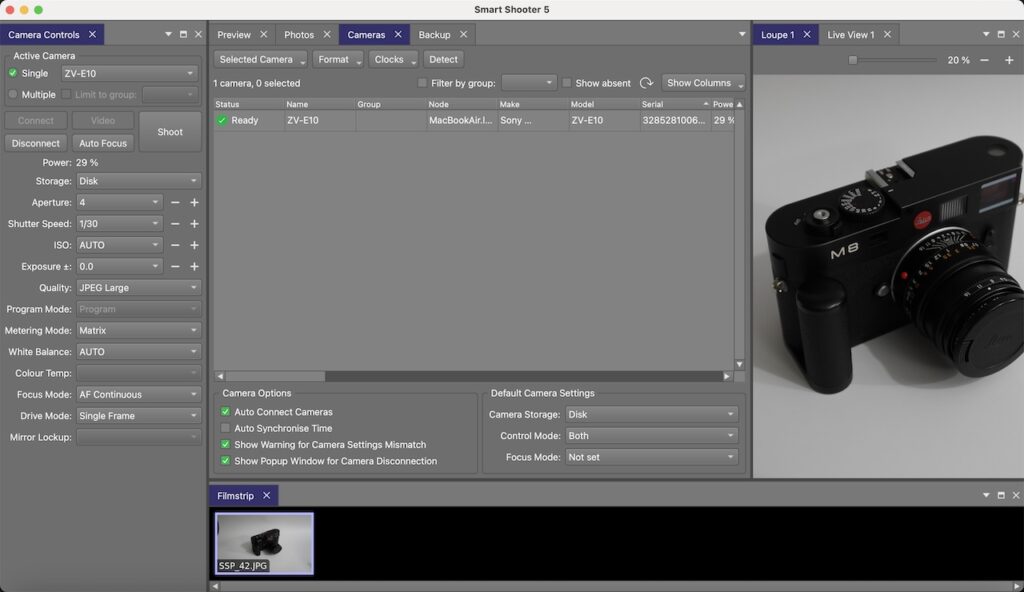The height and width of the screenshot is (592, 1024).
Task: Open the Control Mode dropdown
Action: click(652, 436)
